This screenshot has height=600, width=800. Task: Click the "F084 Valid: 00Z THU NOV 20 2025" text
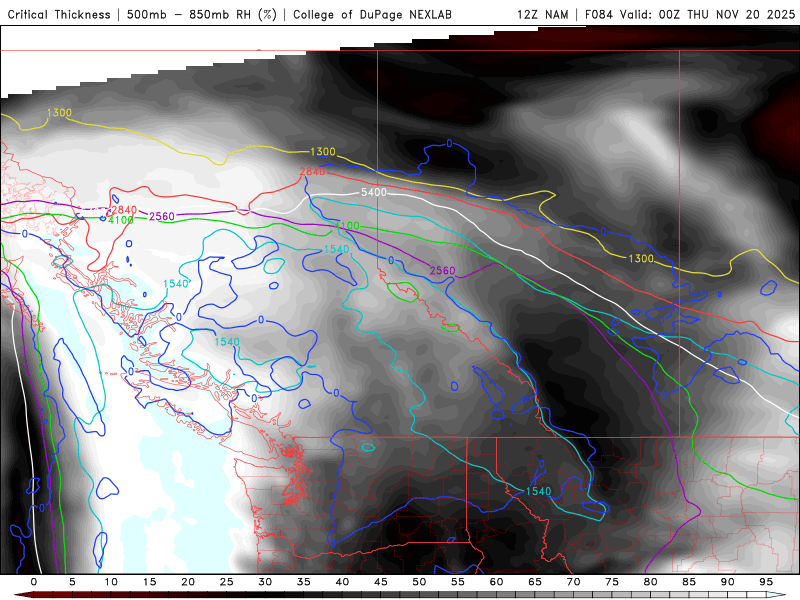(690, 15)
